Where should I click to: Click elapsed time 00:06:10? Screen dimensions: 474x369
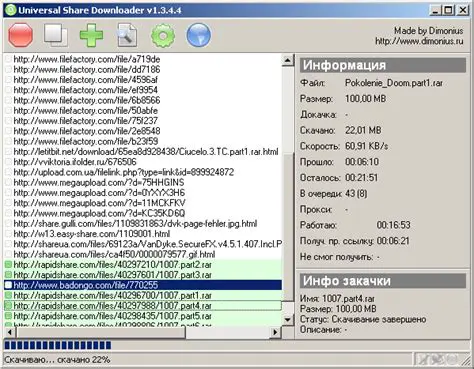coord(362,162)
